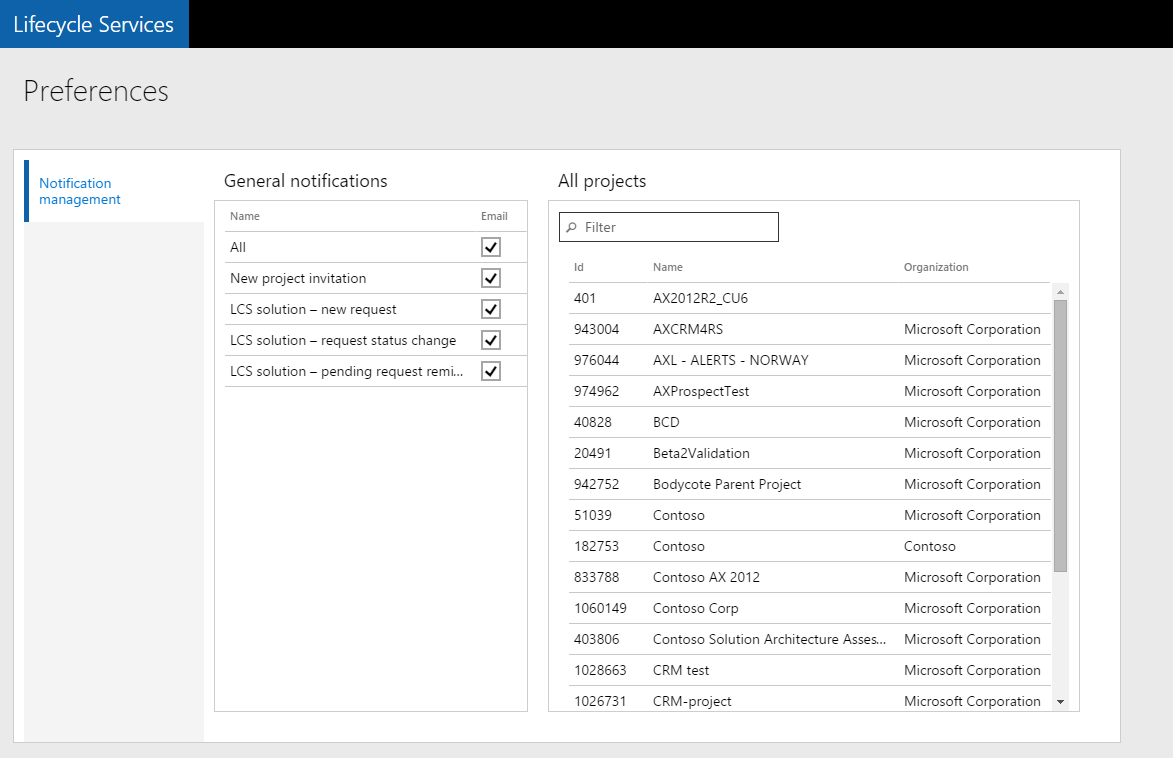Sort projects by the Organization column header
1173x758 pixels.
pyautogui.click(x=936, y=267)
